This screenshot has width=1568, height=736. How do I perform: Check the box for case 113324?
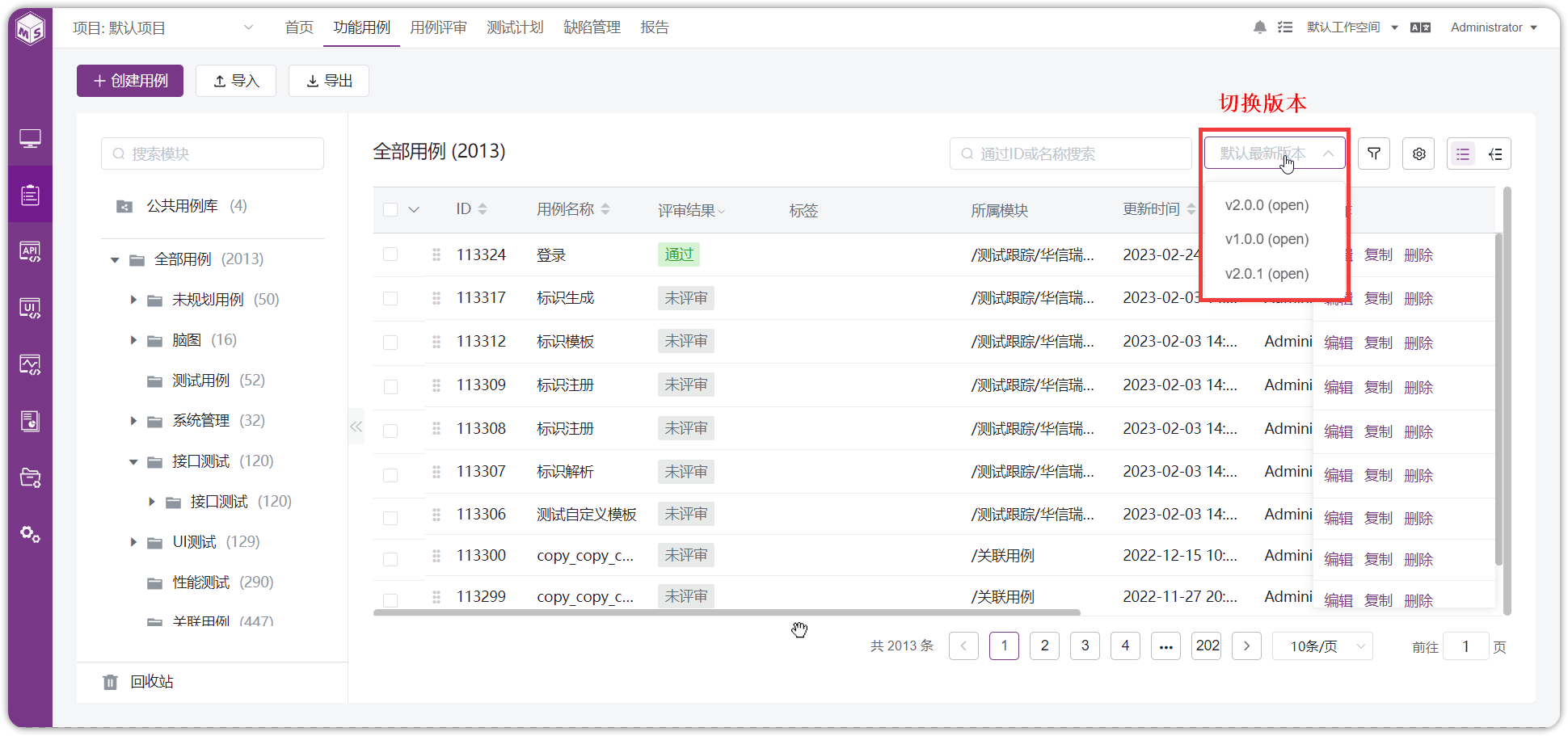pos(390,254)
